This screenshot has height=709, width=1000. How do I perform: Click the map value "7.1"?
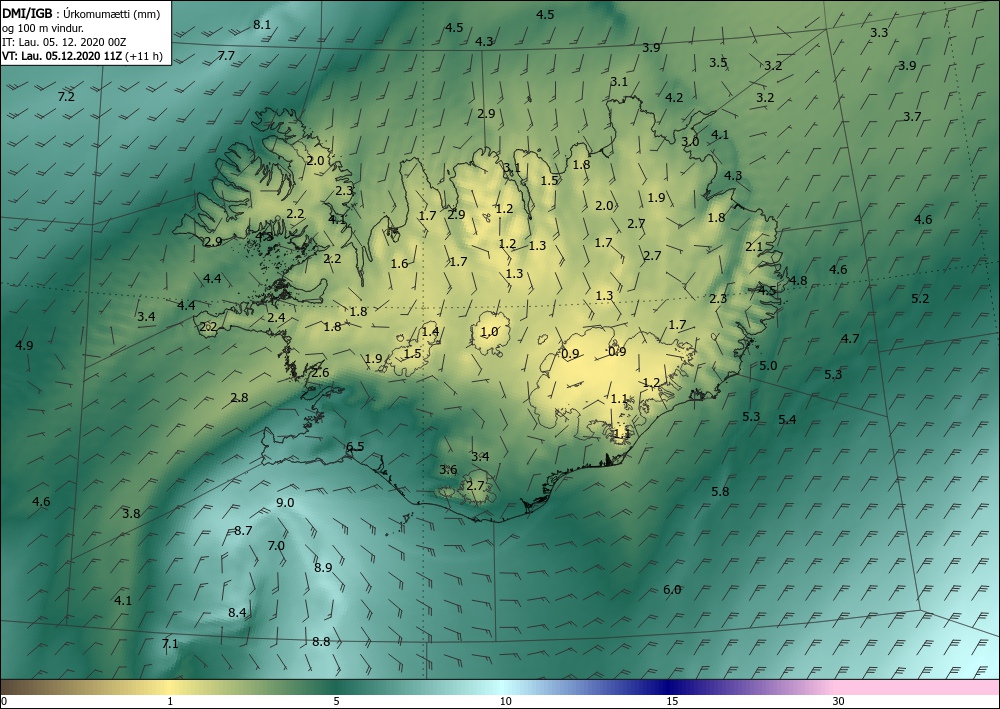[x=170, y=643]
